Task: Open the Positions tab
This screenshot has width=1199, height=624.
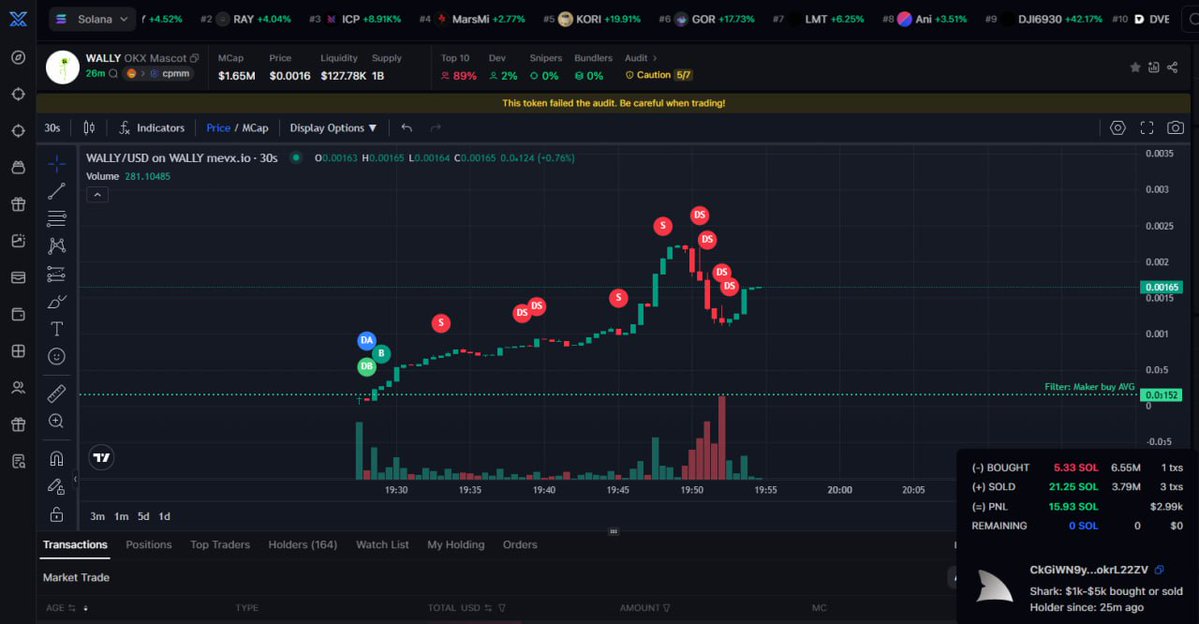Action: pyautogui.click(x=148, y=544)
